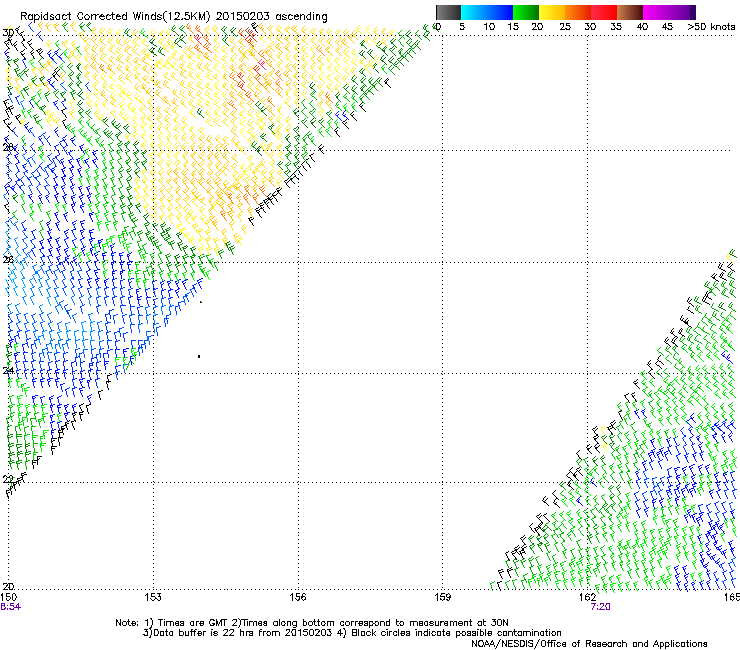Click the longitude label '153' on bottom axis
This screenshot has height=650, width=740.
pyautogui.click(x=153, y=597)
